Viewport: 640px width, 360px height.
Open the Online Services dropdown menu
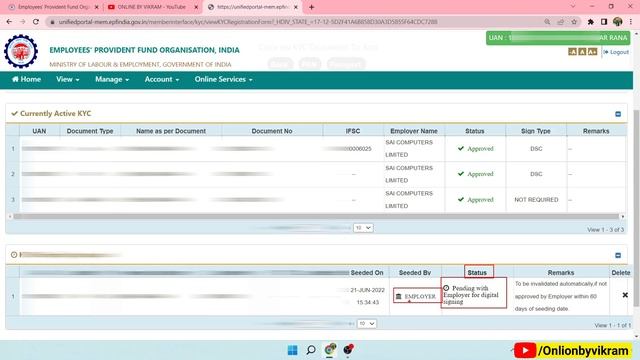[x=223, y=79]
